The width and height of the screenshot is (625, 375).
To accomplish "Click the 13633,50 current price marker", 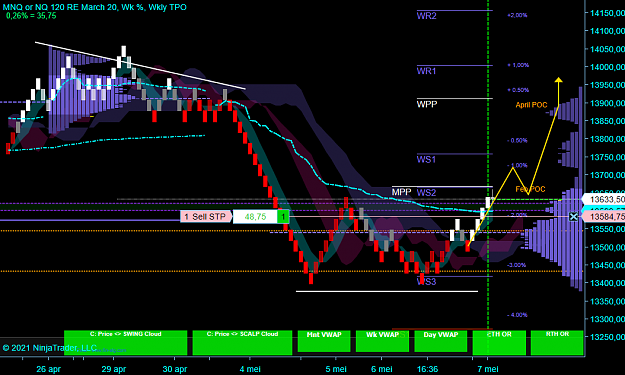I will pos(604,199).
